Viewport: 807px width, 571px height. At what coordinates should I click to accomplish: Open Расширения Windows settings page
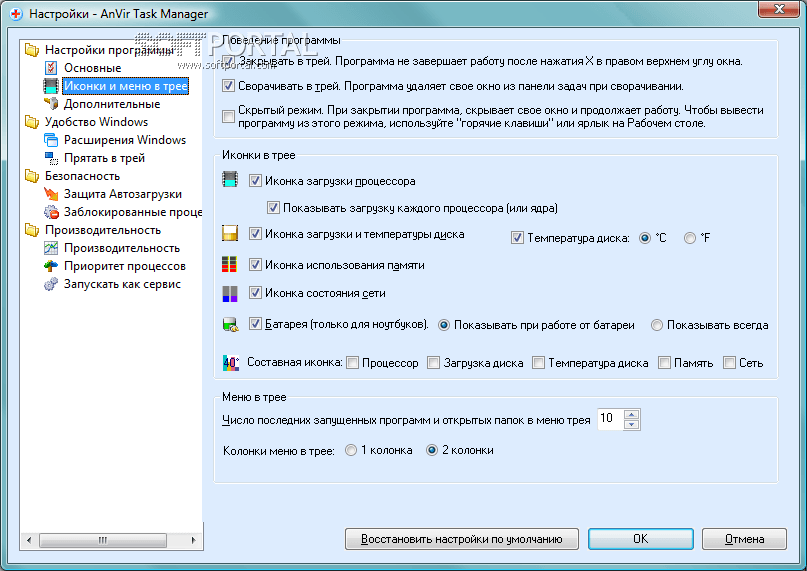point(125,140)
